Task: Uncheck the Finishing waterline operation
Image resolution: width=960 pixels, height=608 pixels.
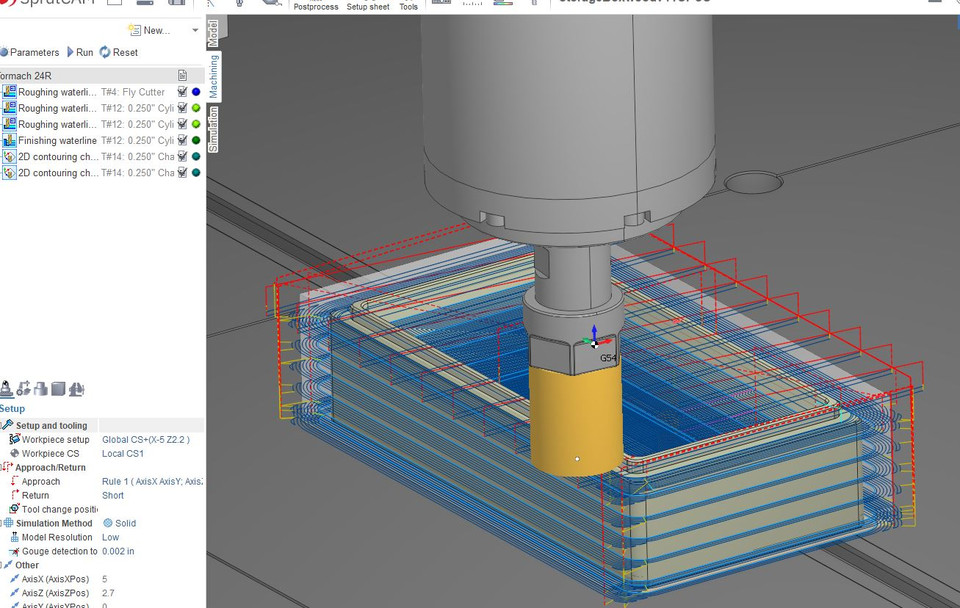Action: coord(182,140)
